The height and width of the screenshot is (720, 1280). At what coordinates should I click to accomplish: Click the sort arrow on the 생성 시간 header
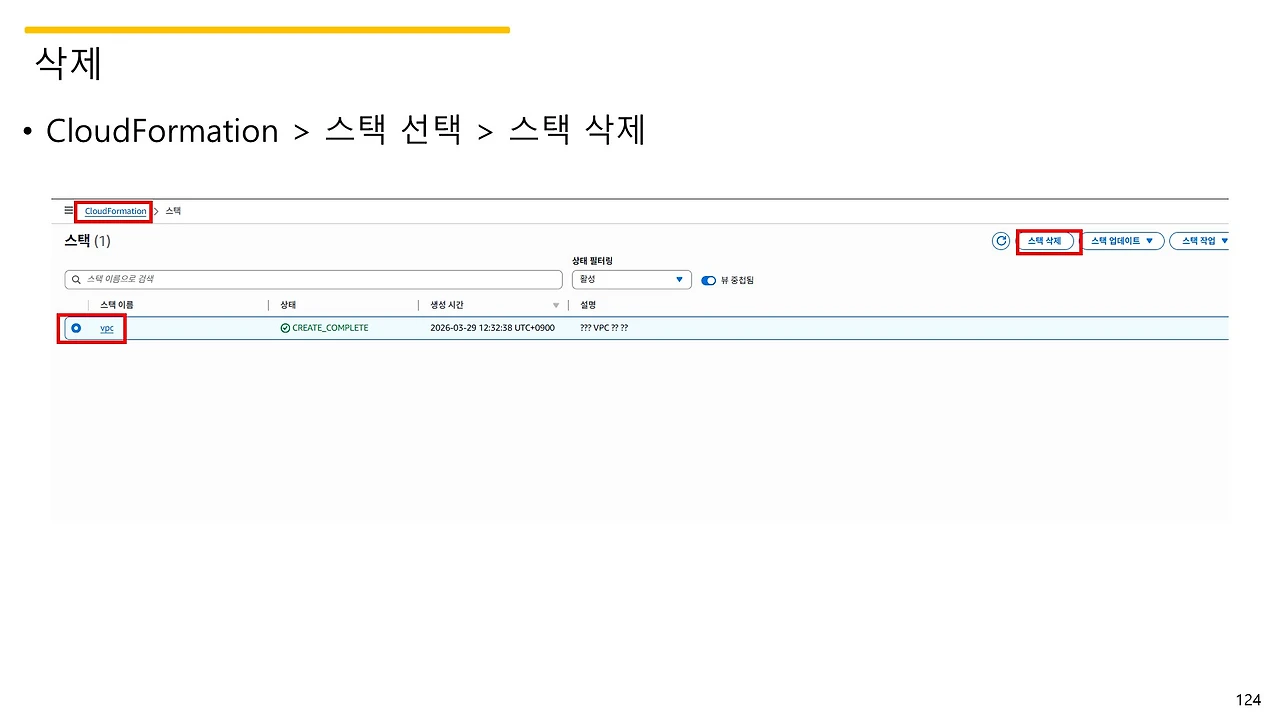[x=556, y=304]
